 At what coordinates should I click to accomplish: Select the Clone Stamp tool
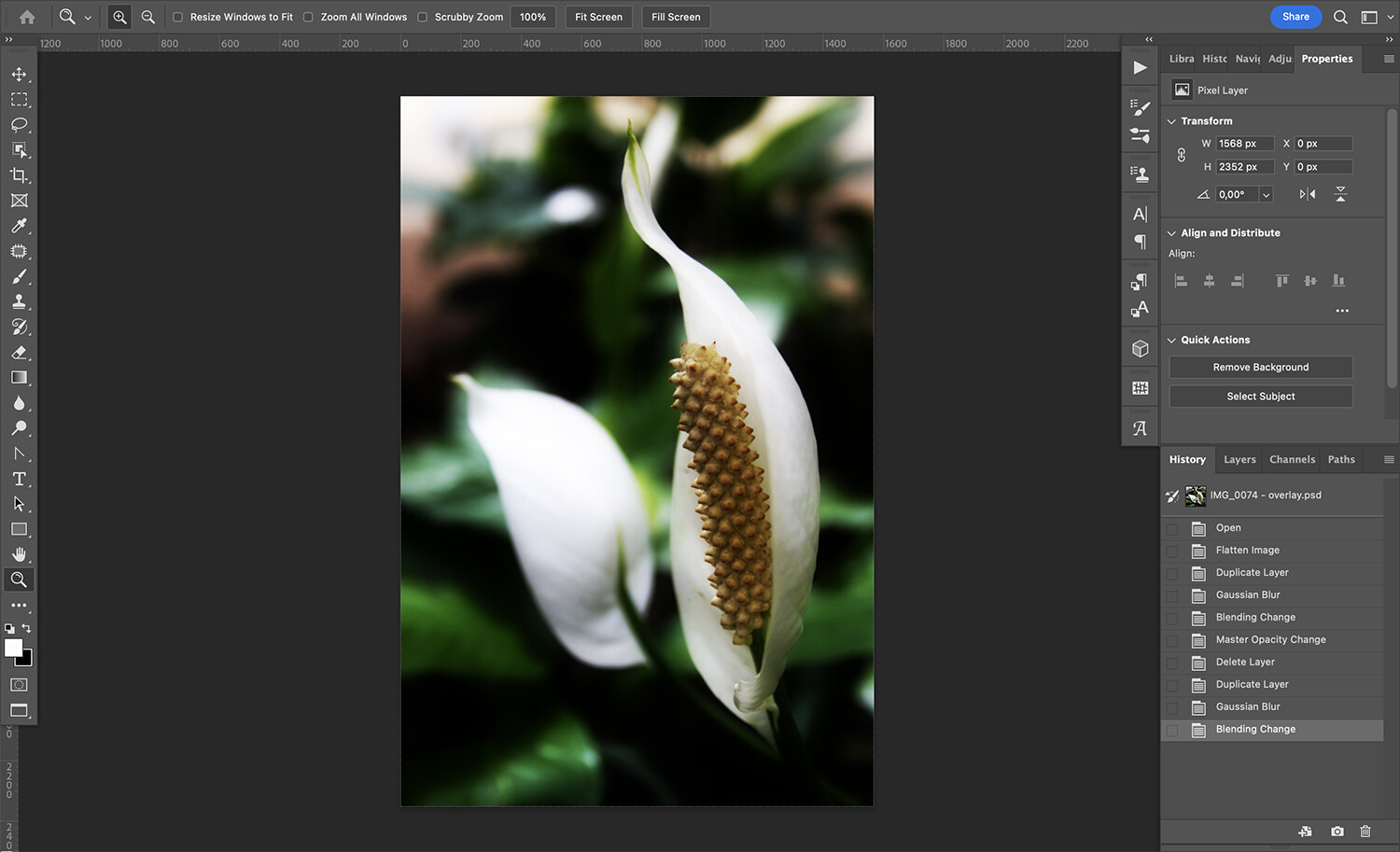[x=19, y=301]
